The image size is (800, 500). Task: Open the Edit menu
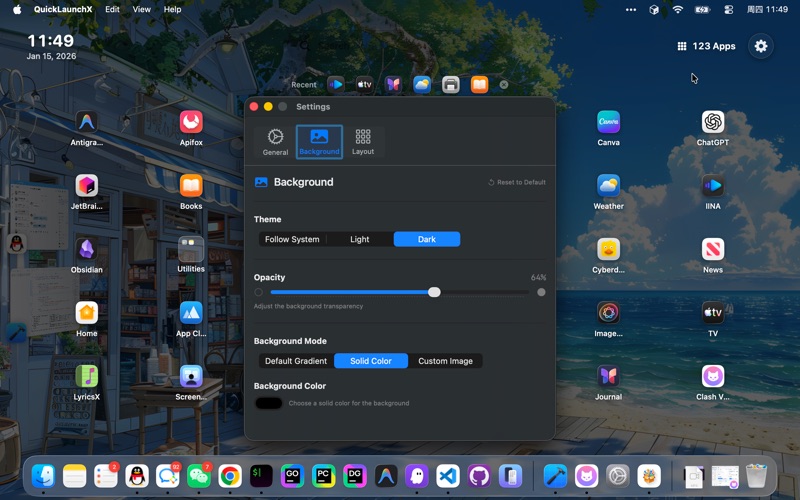(x=112, y=9)
